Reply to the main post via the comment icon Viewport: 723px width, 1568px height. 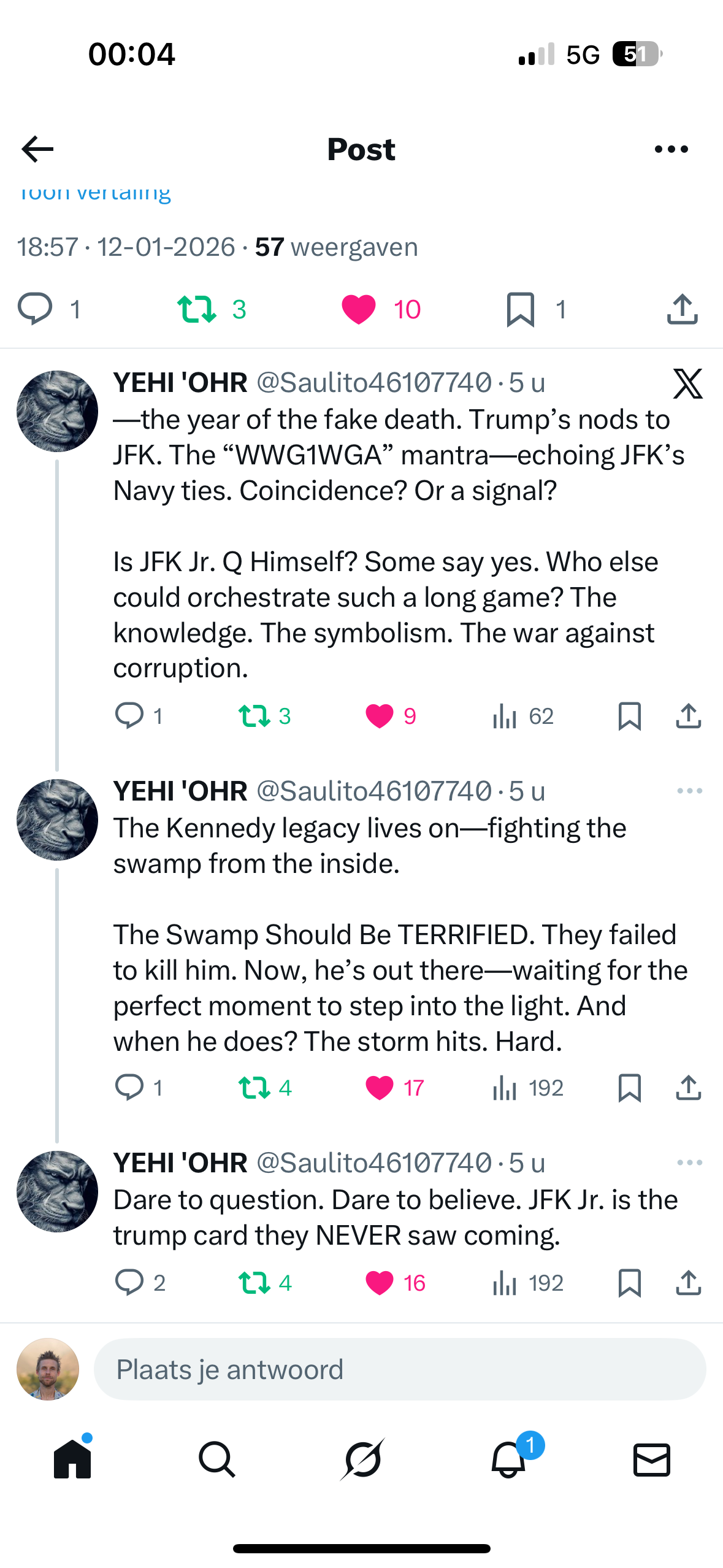tap(35, 309)
